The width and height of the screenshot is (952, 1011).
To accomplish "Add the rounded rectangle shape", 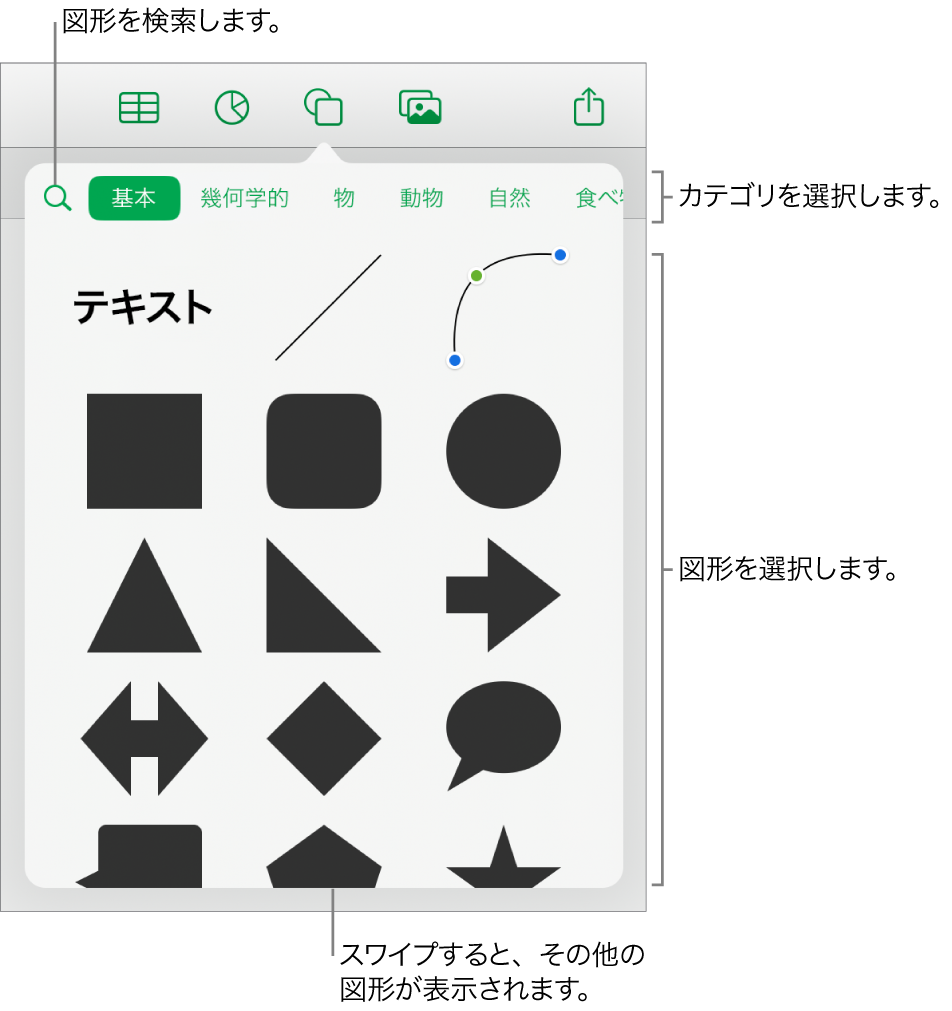I will [x=324, y=451].
